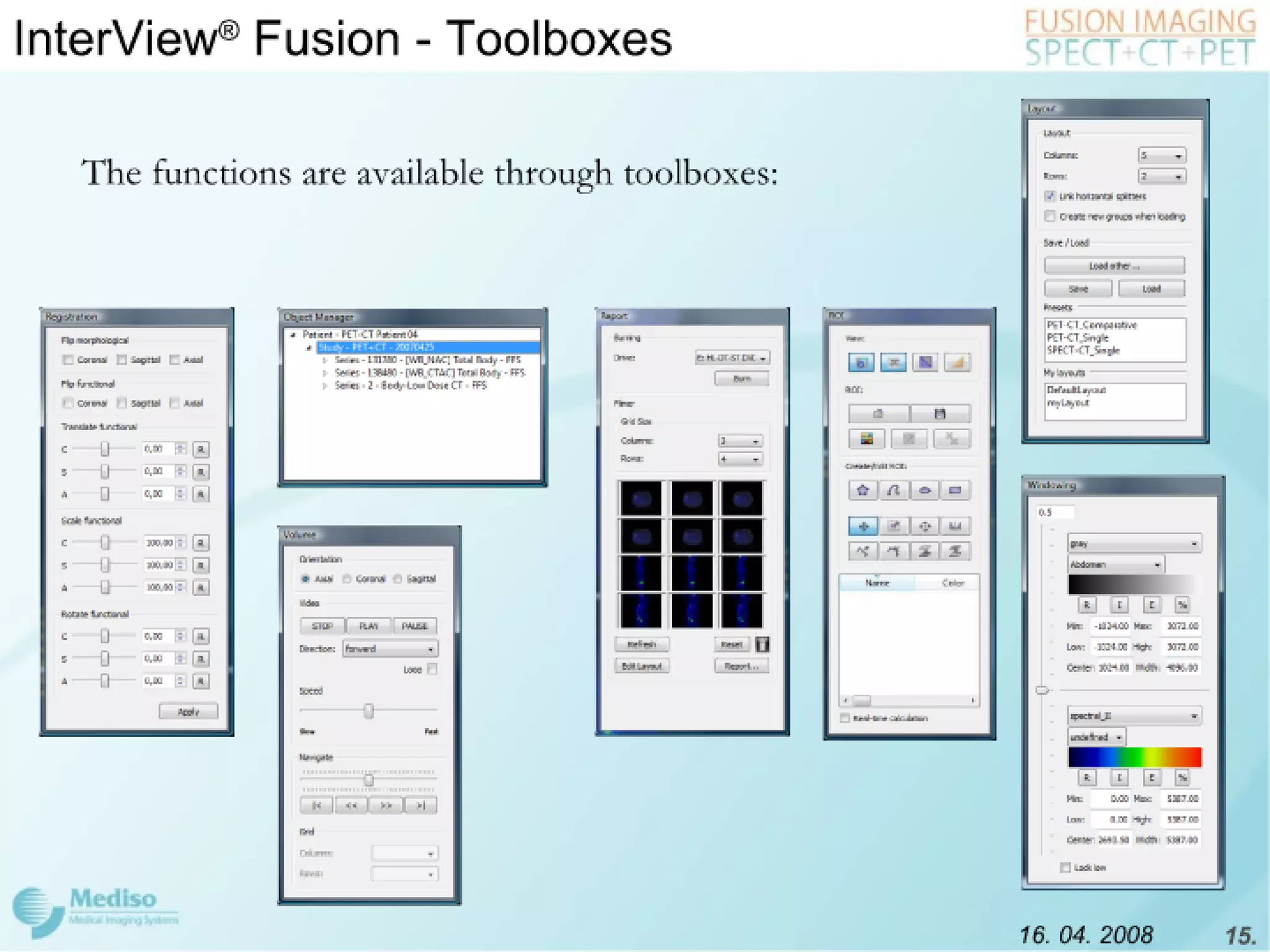Click the Apply button in Registration
This screenshot has width=1270, height=952.
188,712
